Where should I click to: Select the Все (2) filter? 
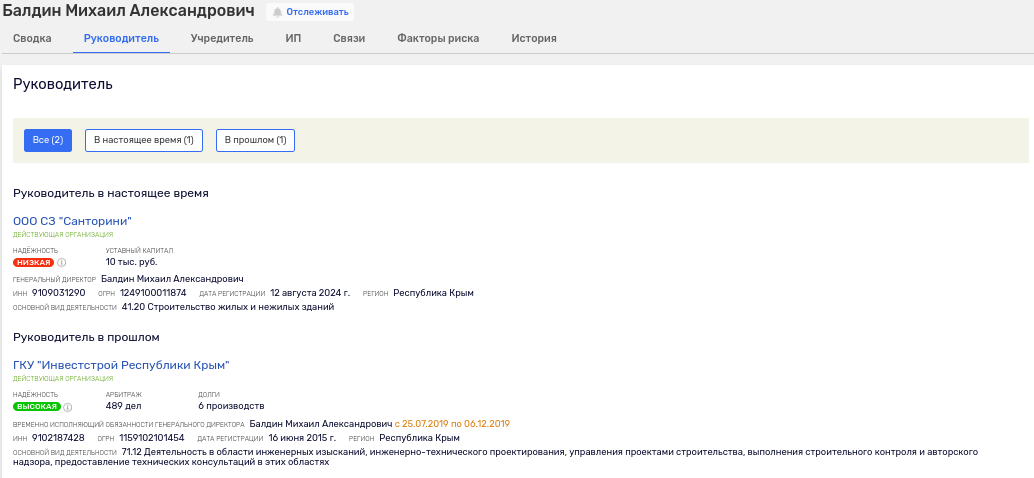point(48,140)
